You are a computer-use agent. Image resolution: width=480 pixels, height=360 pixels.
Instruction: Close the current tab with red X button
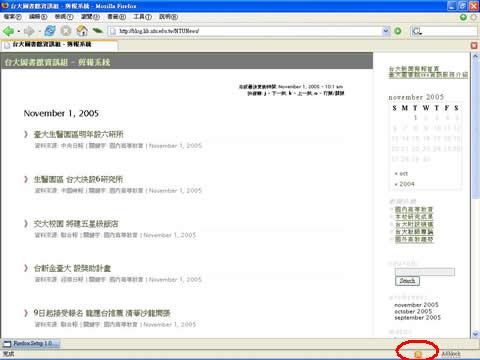[474, 45]
